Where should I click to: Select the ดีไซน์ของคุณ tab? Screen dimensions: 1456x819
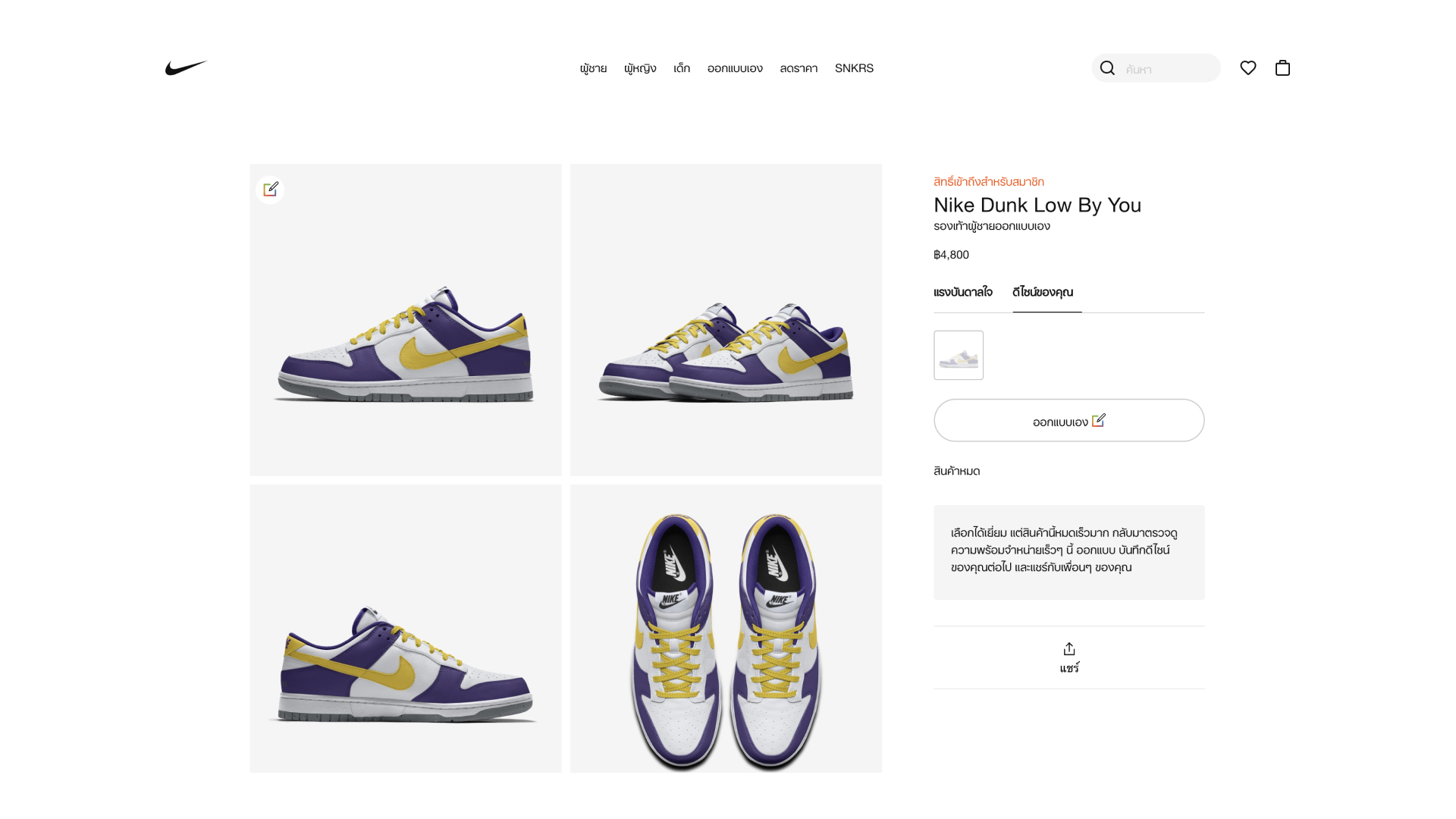[x=1043, y=293]
